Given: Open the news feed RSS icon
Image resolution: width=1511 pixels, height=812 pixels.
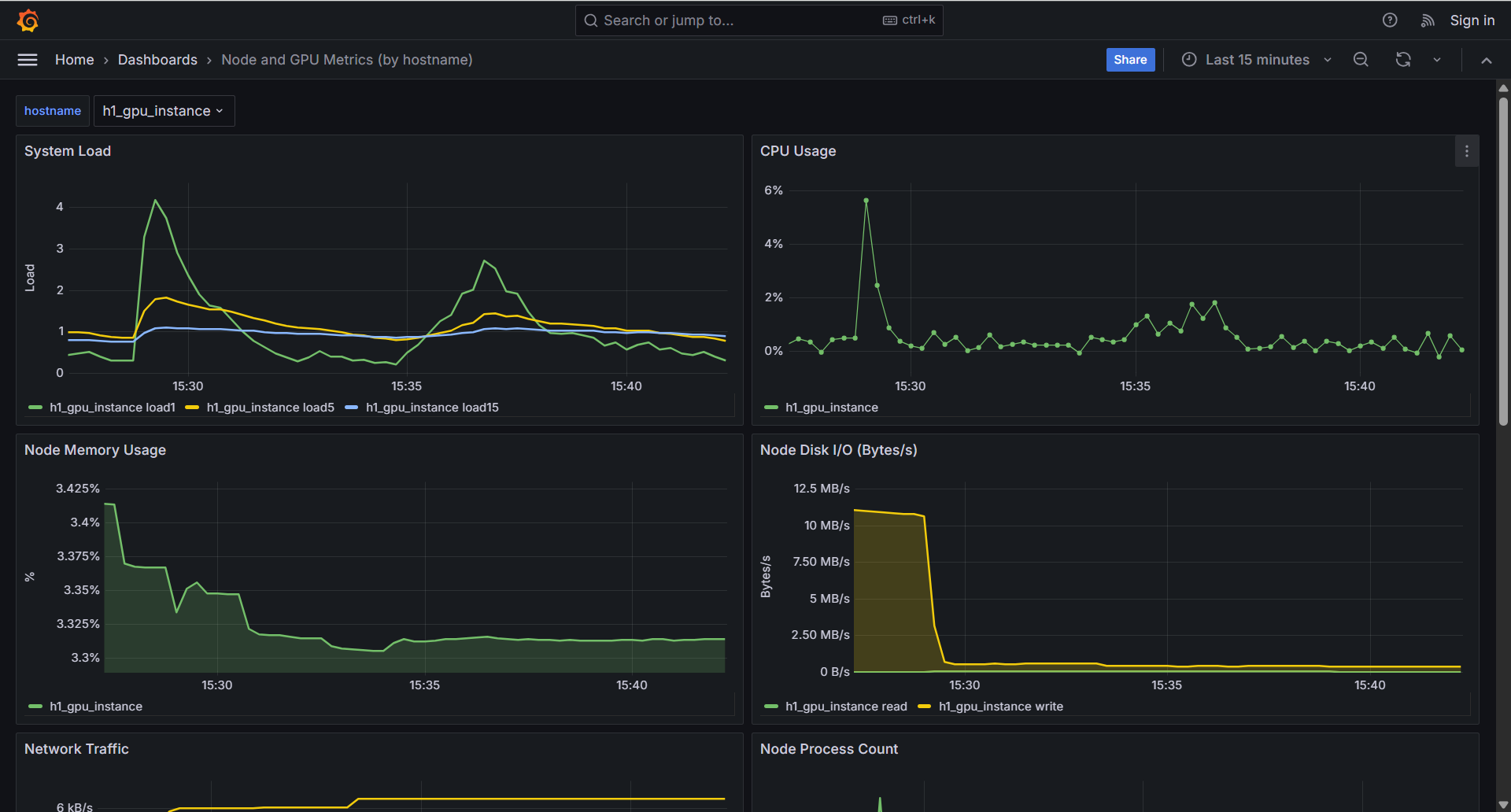Looking at the screenshot, I should coord(1428,20).
